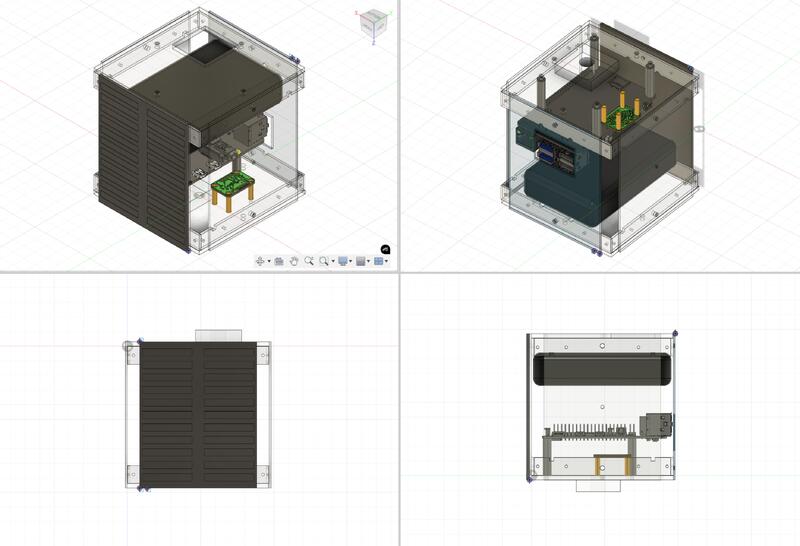This screenshot has width=800, height=546.
Task: Select the green circuit board in top-left viewport
Action: [x=233, y=182]
